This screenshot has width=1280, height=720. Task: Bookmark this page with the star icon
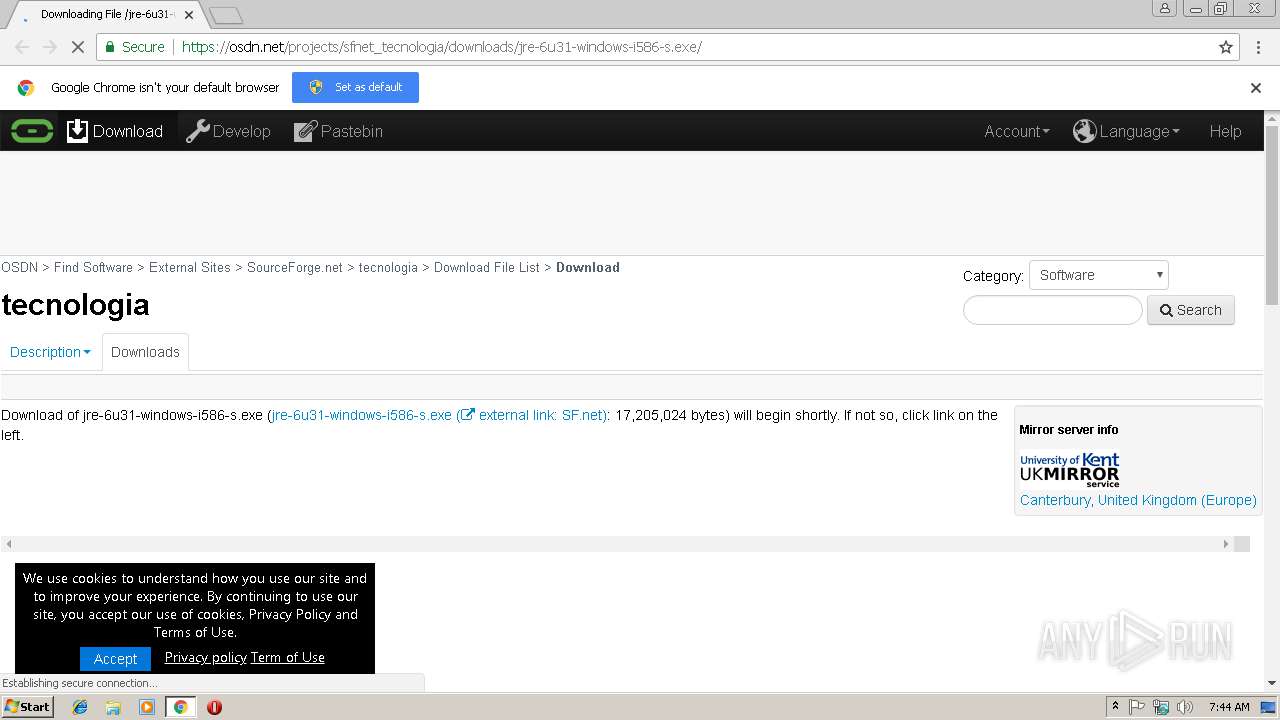(x=1226, y=47)
